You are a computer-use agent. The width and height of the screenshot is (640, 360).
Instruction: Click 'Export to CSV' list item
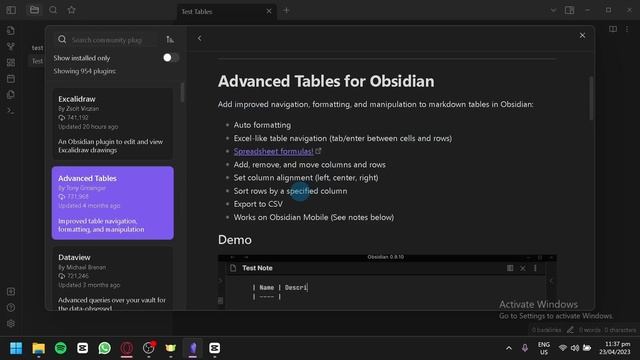tap(258, 204)
